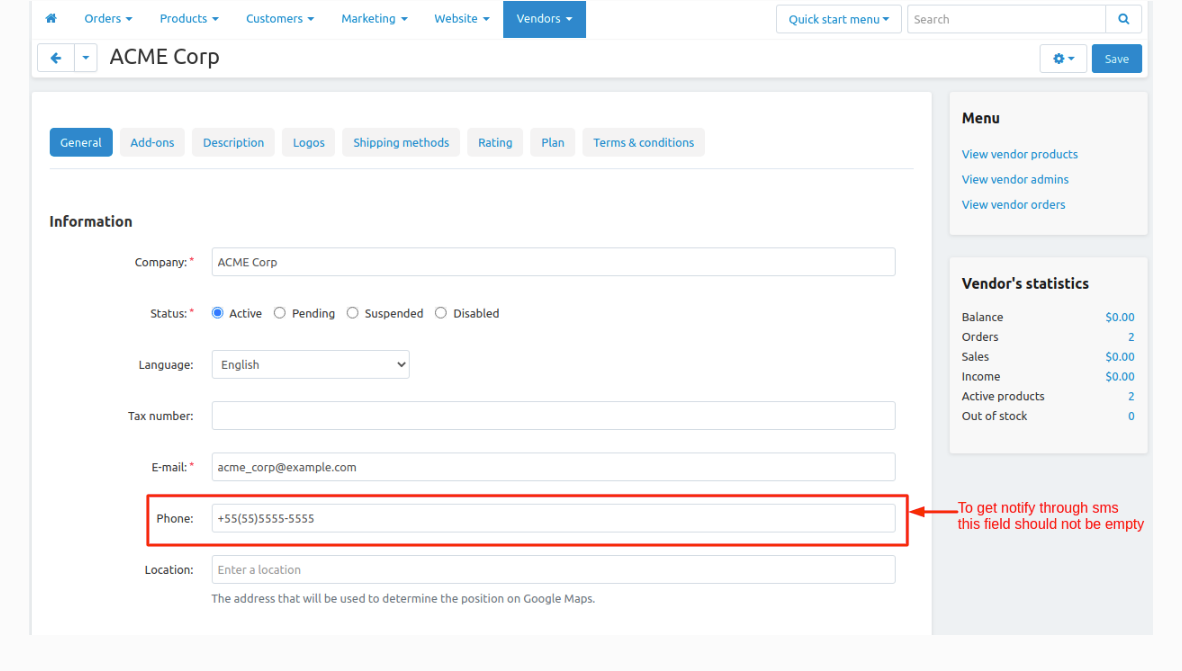Open View vendor orders link

tap(1013, 204)
